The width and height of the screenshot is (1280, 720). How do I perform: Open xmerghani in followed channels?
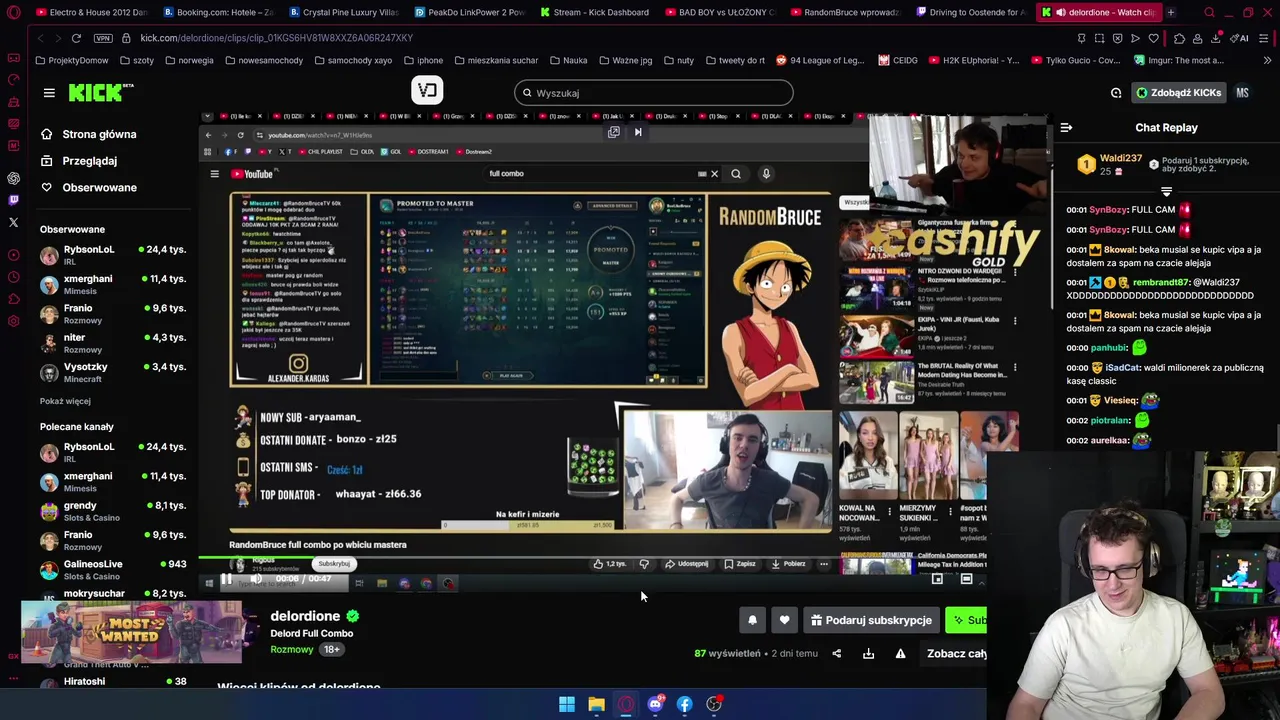(113, 284)
